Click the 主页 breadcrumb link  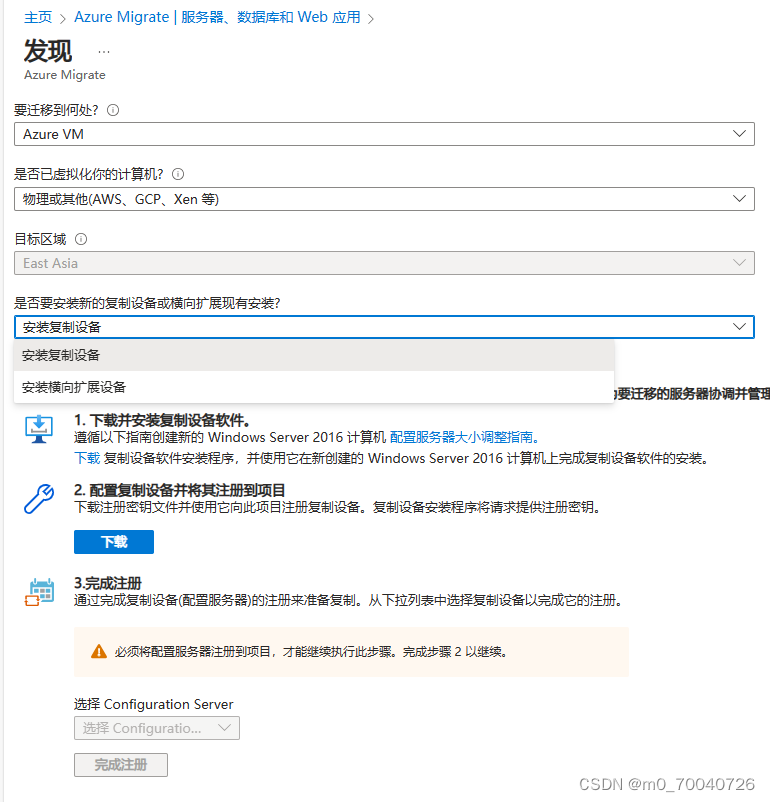pos(38,18)
